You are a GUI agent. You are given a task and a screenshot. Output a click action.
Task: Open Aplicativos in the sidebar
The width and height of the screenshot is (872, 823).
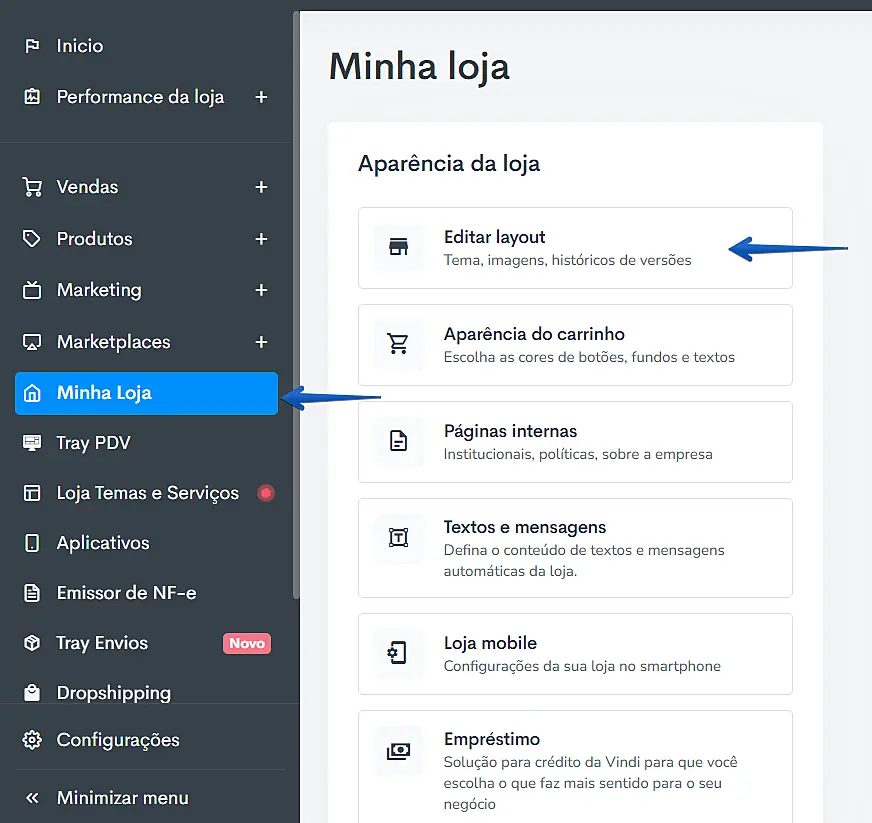coord(103,543)
